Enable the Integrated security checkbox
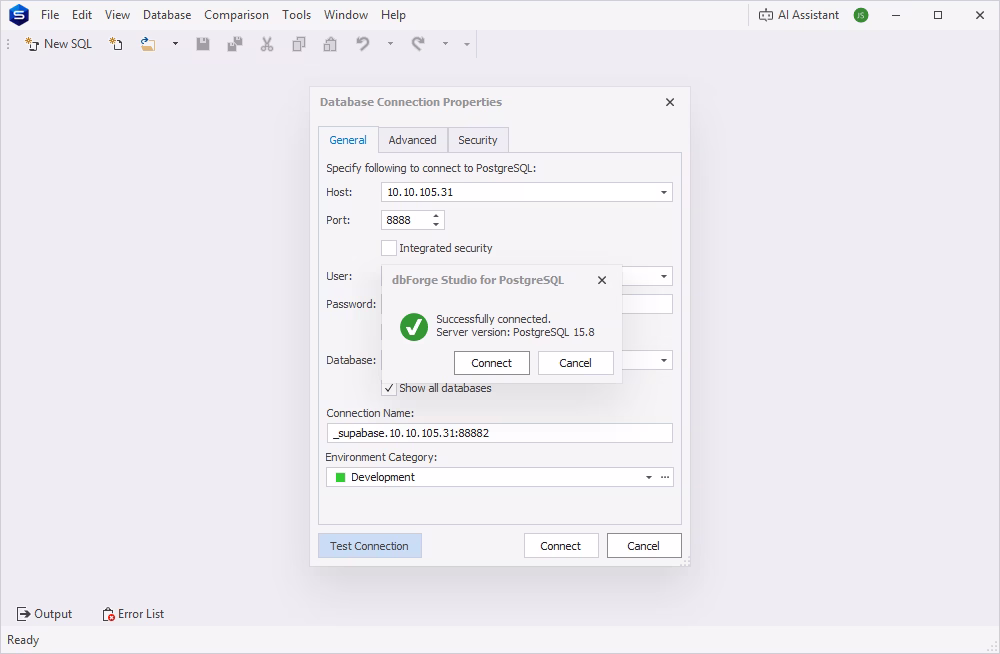The width and height of the screenshot is (1000, 654). pos(389,247)
